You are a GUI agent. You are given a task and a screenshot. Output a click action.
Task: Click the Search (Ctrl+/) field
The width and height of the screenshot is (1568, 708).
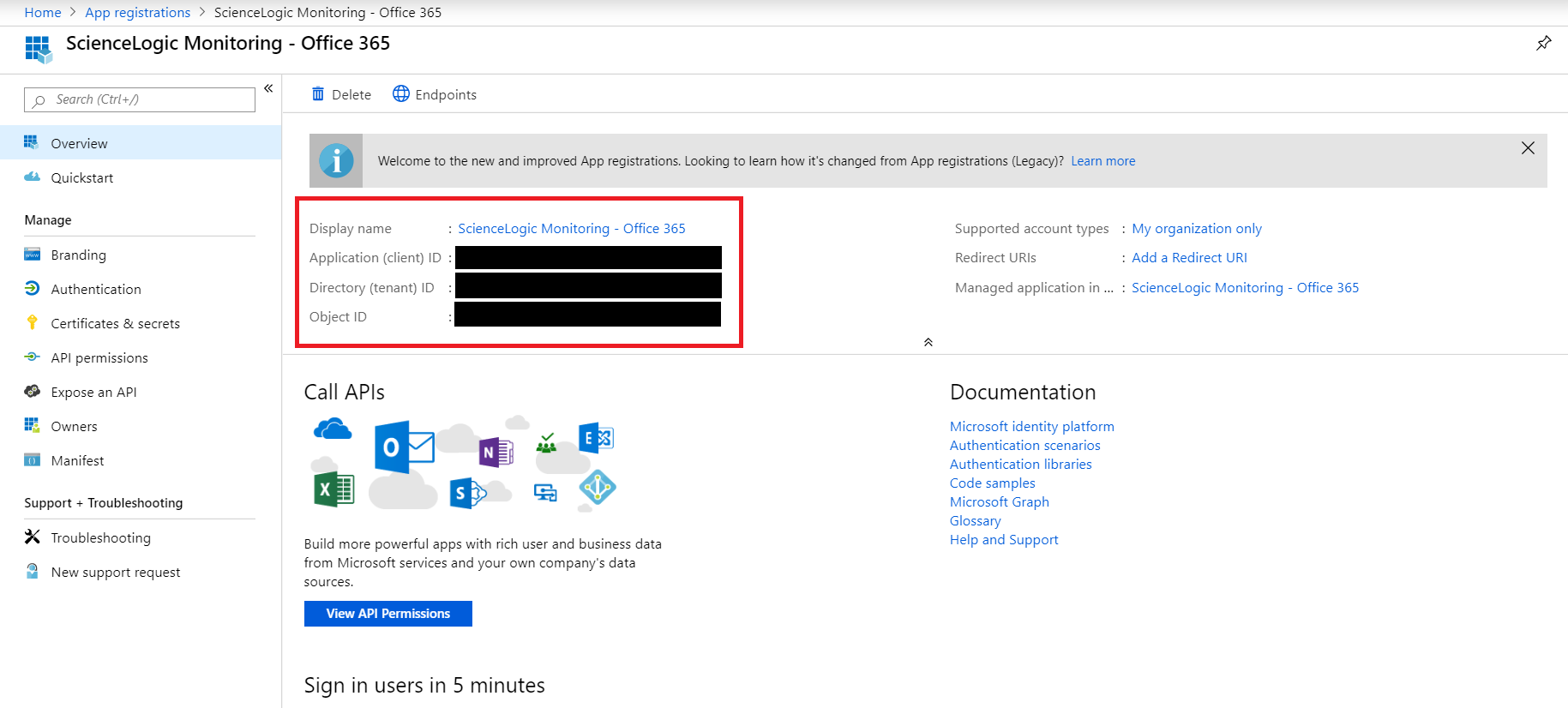[x=140, y=99]
